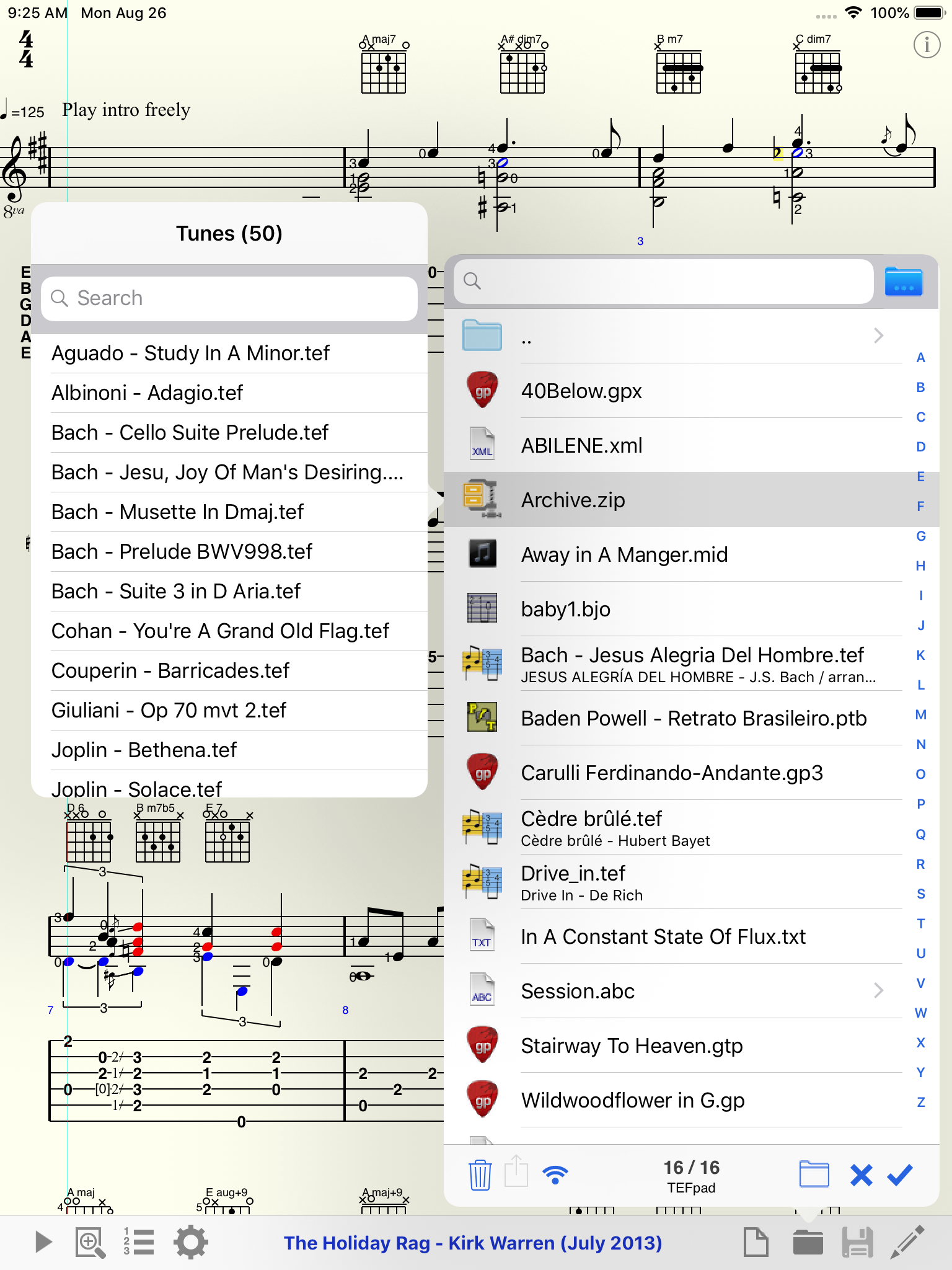
Task: Open the blue folder locations button
Action: click(904, 282)
